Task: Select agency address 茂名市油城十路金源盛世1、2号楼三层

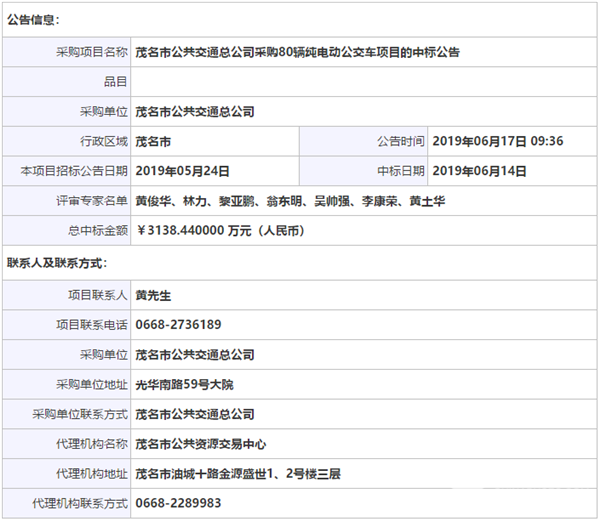Action: pos(238,473)
